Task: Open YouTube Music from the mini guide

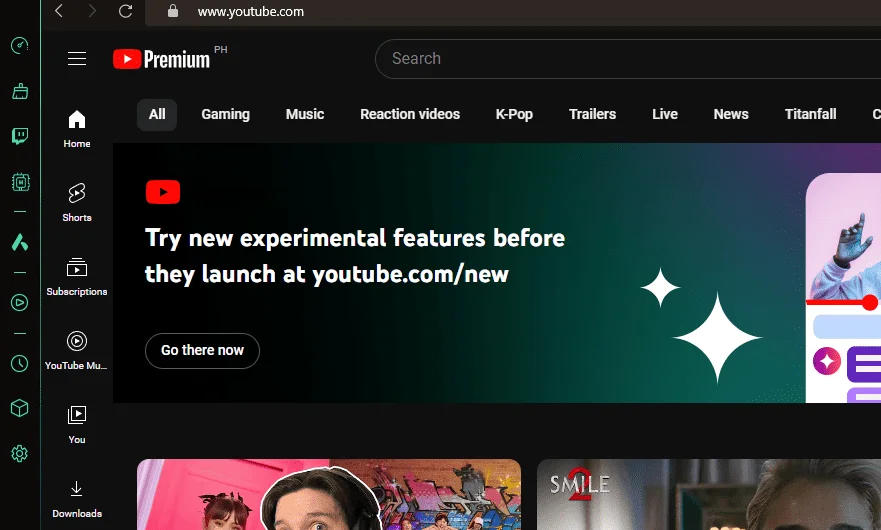Action: click(x=77, y=351)
